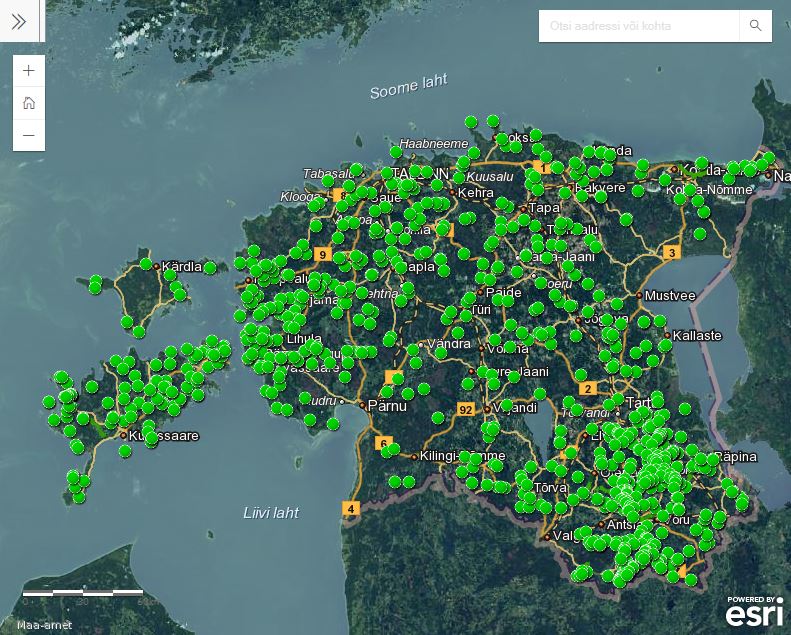Click the Kallaste town label
The width and height of the screenshot is (791, 635).
click(x=698, y=336)
